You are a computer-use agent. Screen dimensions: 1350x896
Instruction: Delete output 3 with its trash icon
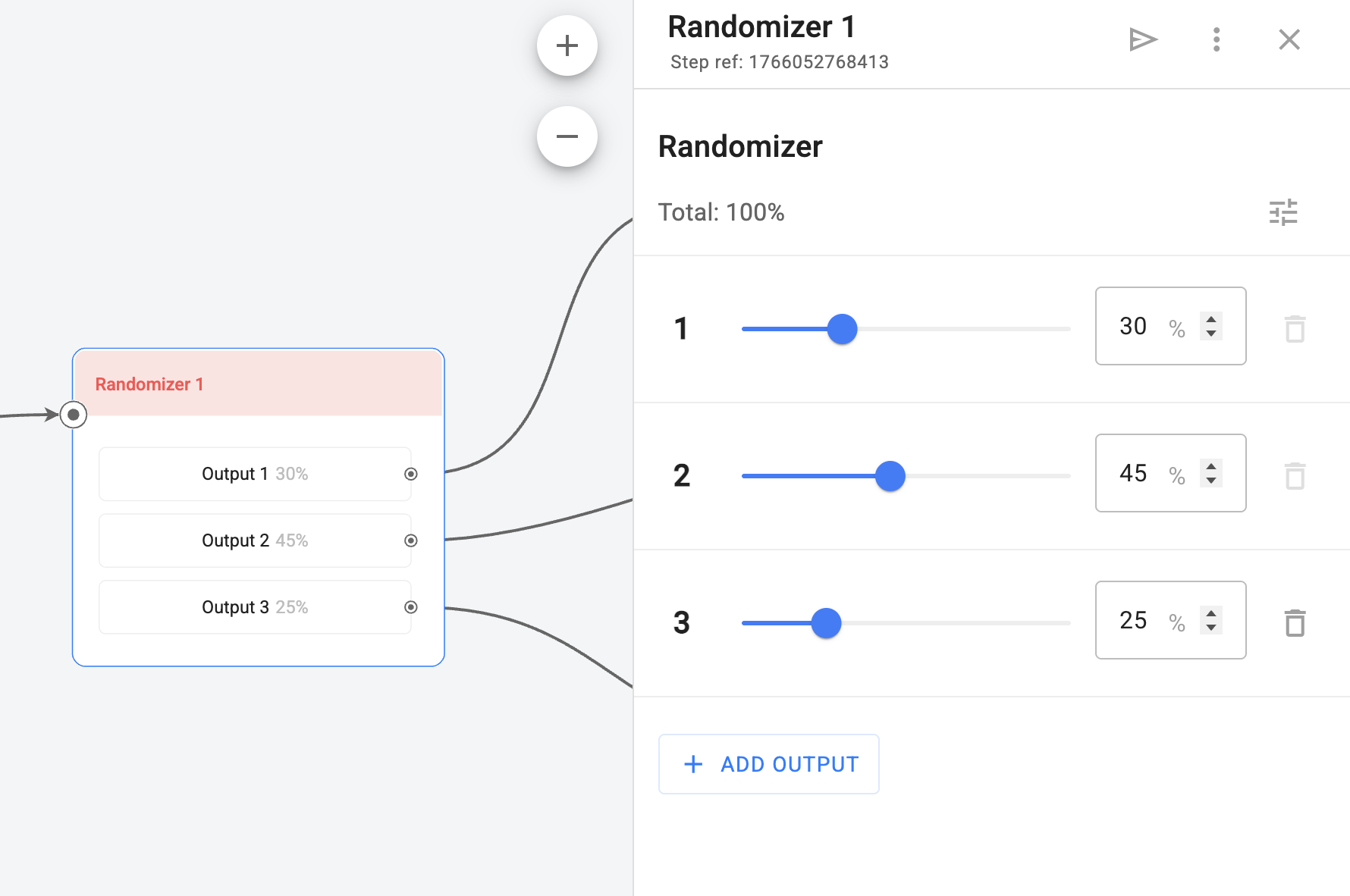[1295, 623]
